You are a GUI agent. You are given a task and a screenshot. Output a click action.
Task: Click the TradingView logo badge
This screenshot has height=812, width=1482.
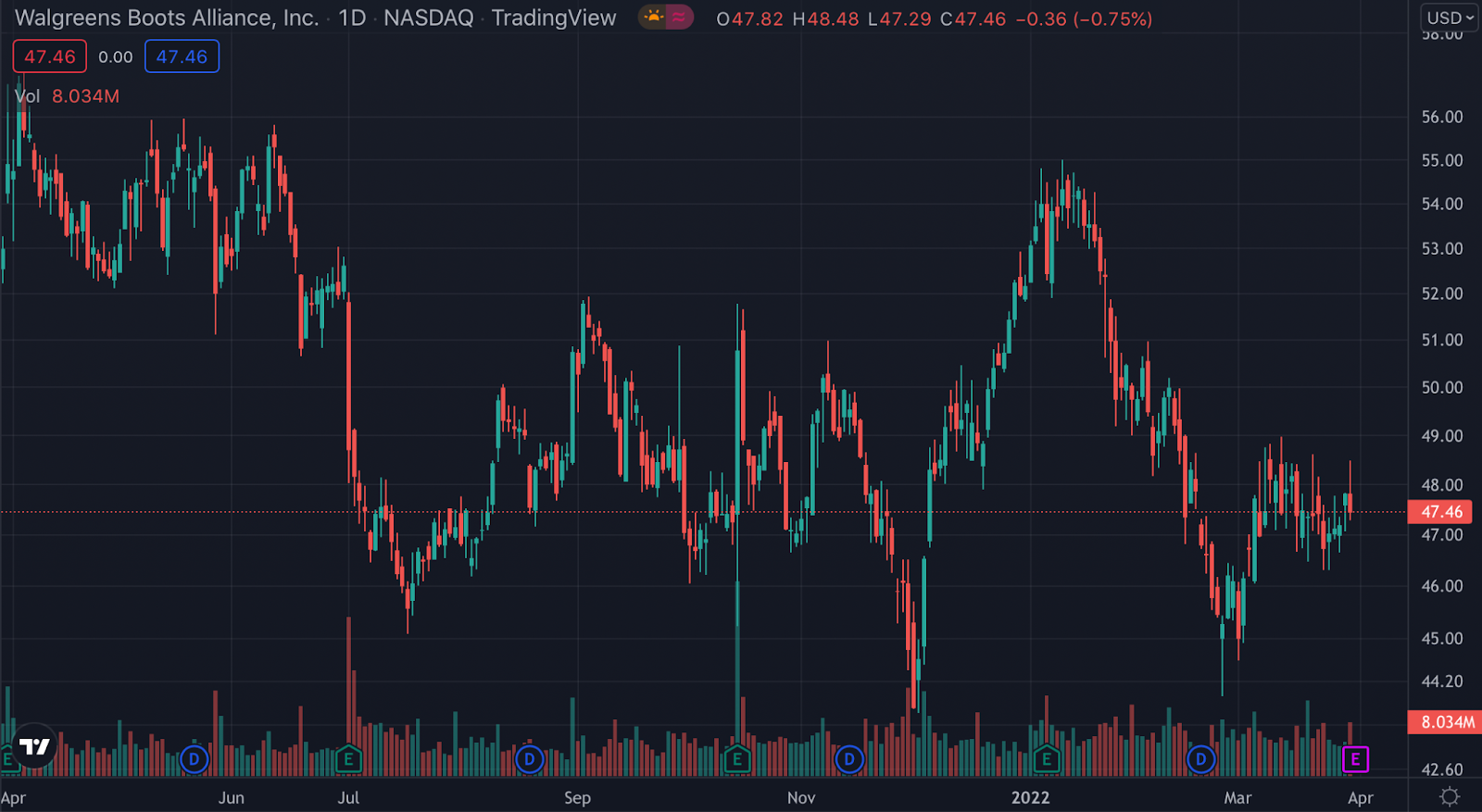tap(35, 746)
